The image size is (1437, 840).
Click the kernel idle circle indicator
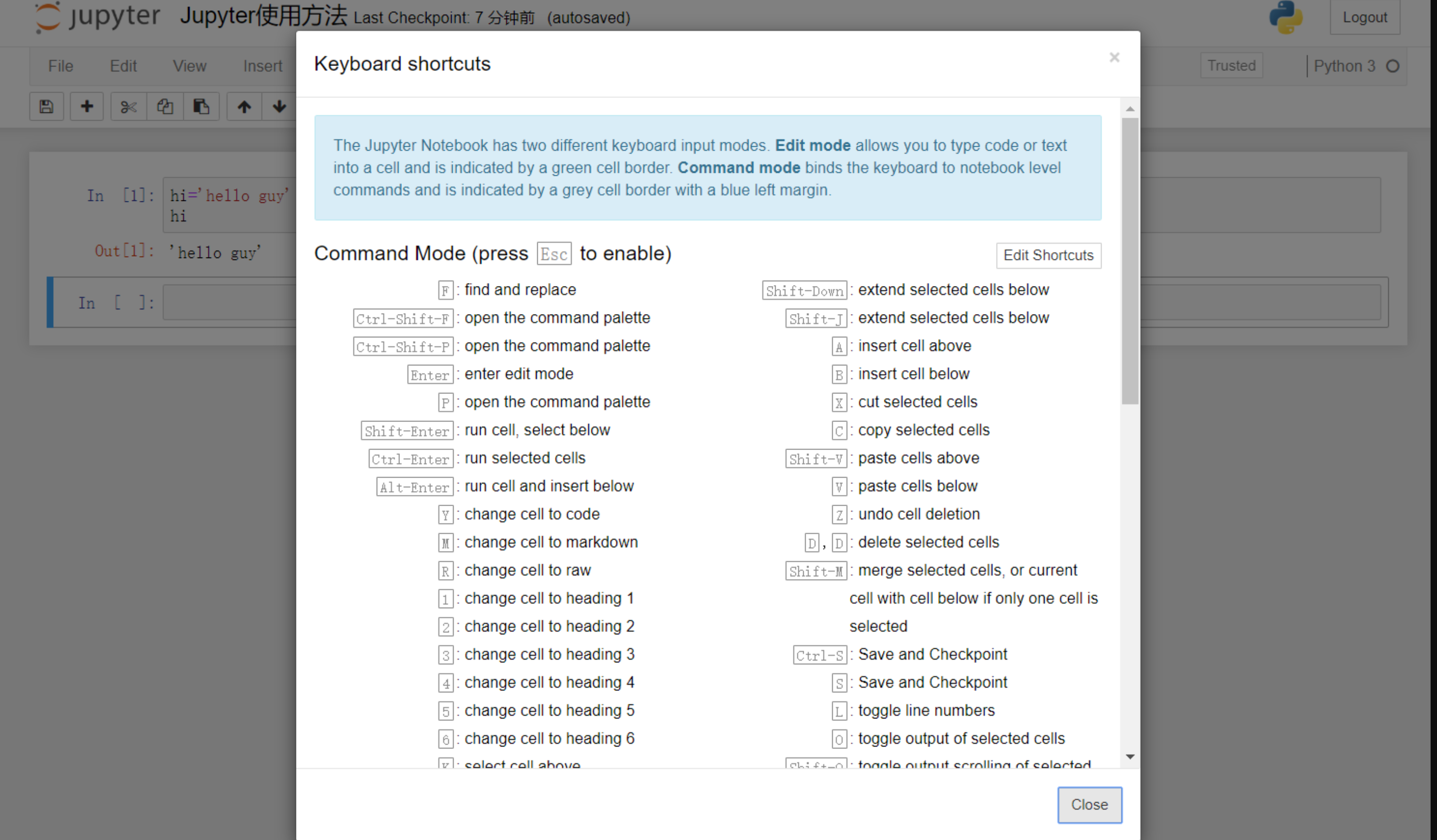[x=1393, y=66]
